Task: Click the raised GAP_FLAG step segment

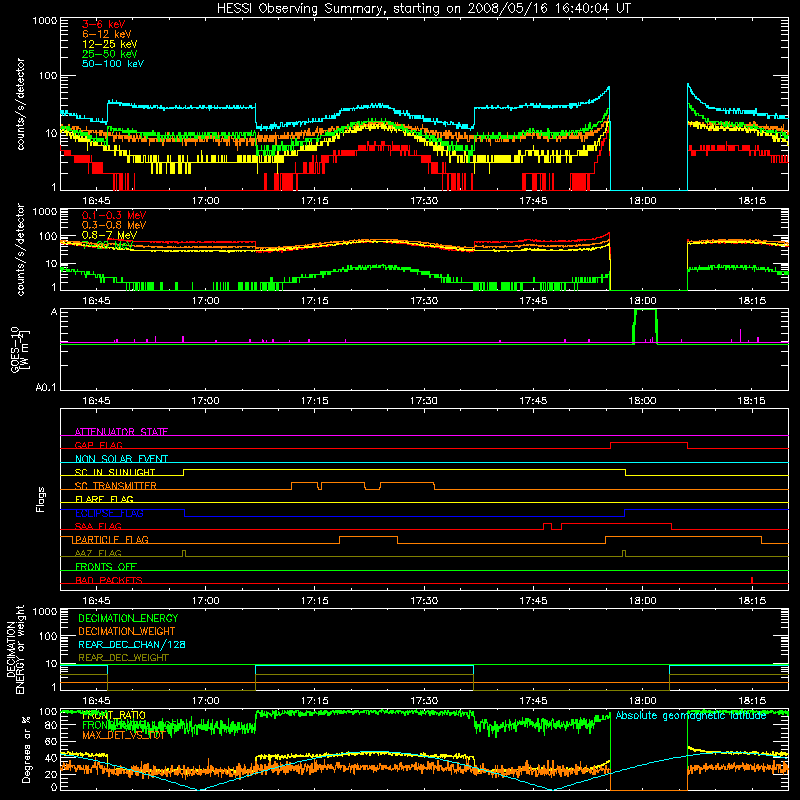Action: click(649, 443)
